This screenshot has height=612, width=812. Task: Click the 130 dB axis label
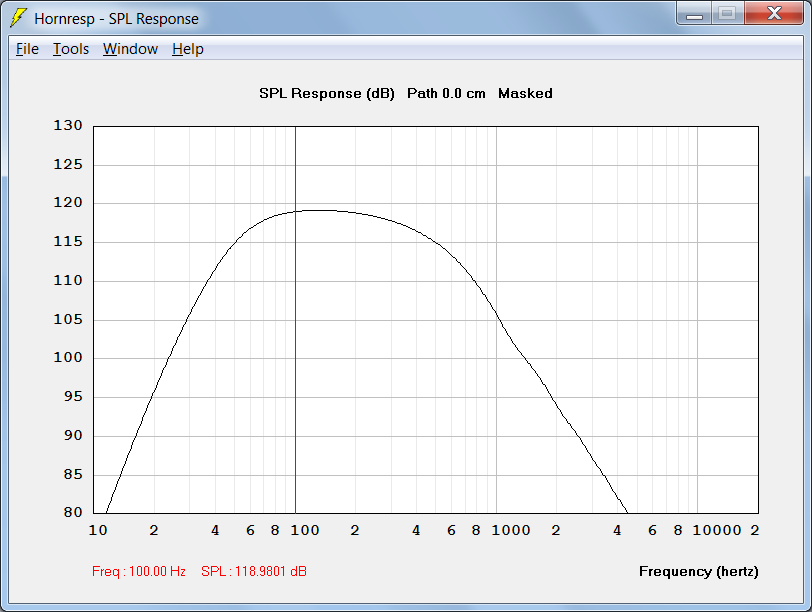[68, 125]
